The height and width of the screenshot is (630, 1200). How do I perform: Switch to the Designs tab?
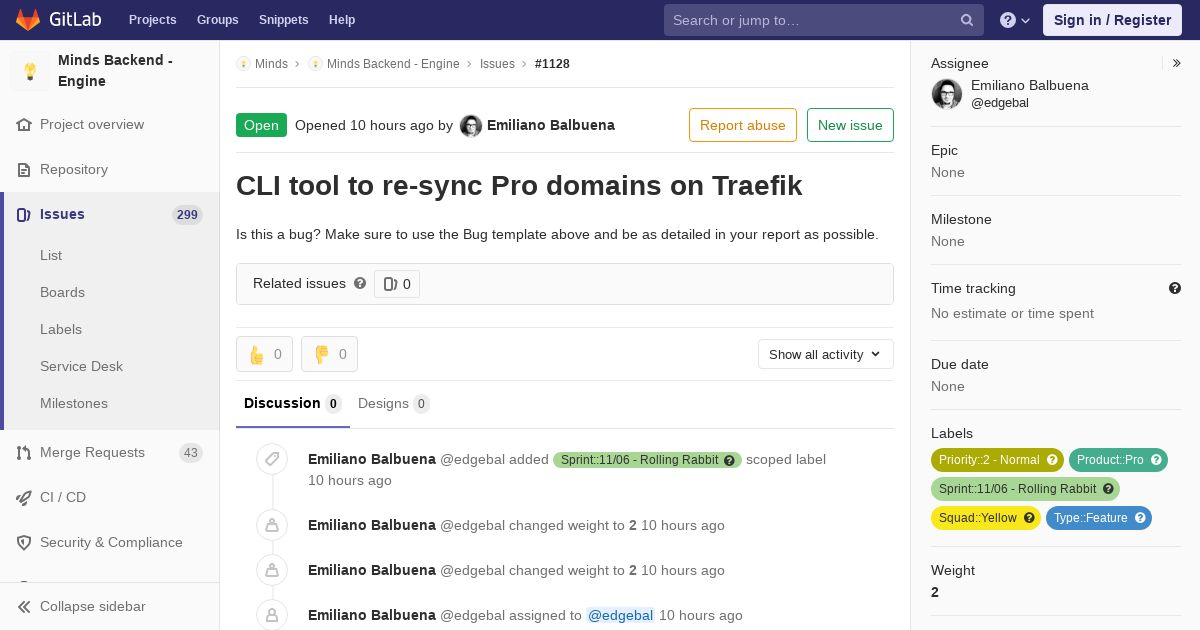click(393, 403)
